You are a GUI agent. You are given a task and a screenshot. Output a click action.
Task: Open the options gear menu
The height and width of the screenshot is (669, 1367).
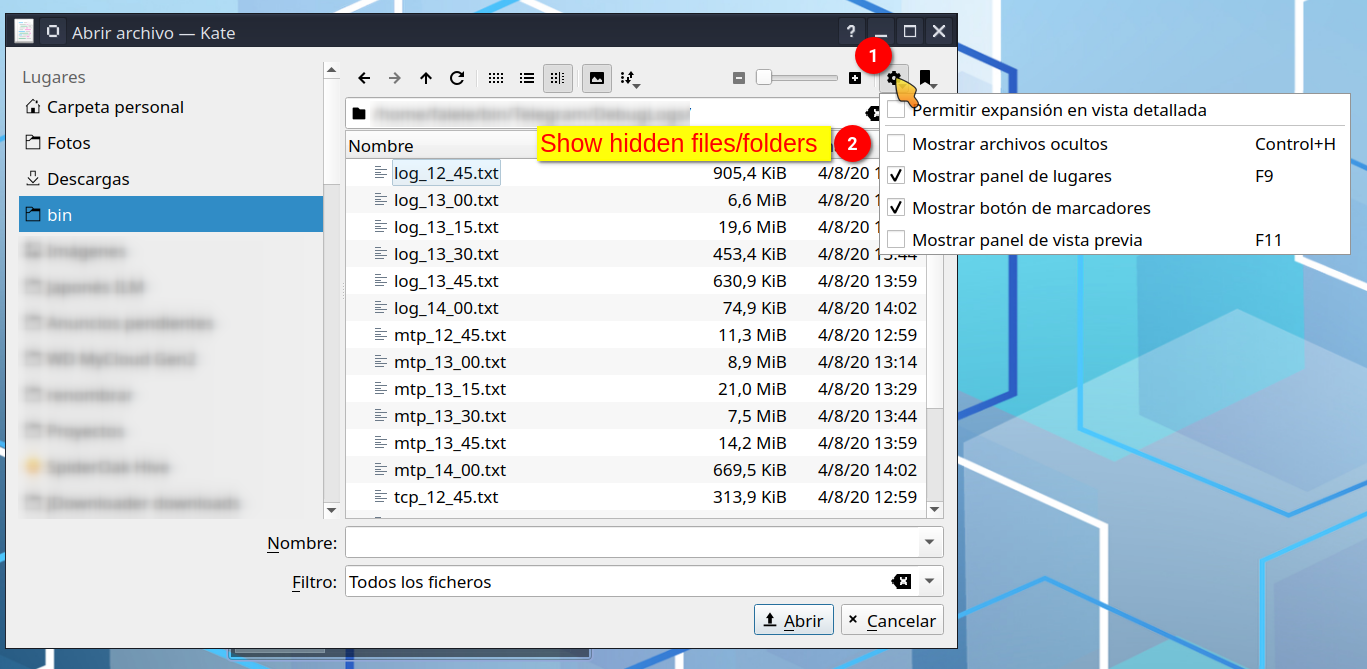click(x=893, y=78)
